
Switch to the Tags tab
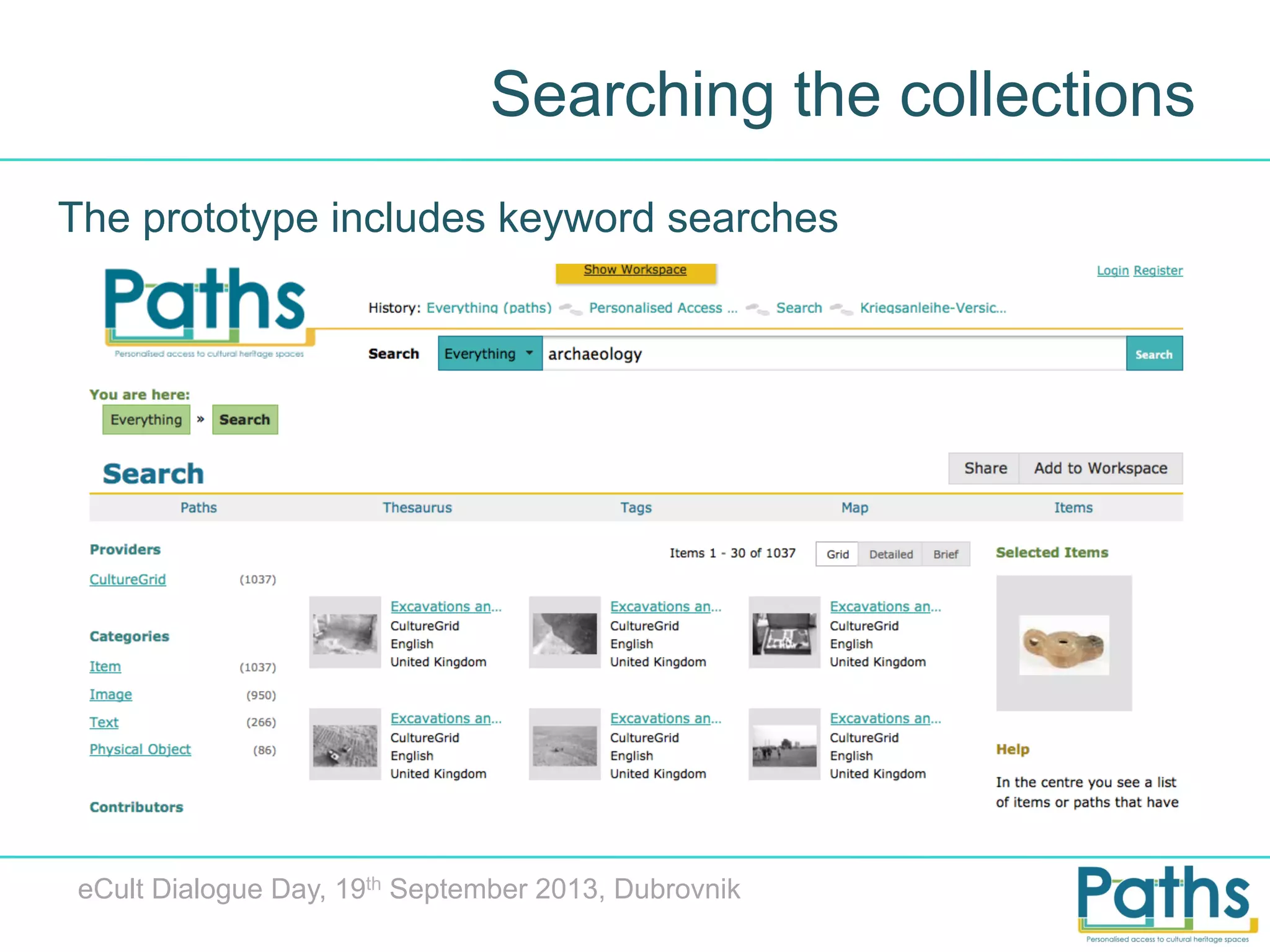636,508
